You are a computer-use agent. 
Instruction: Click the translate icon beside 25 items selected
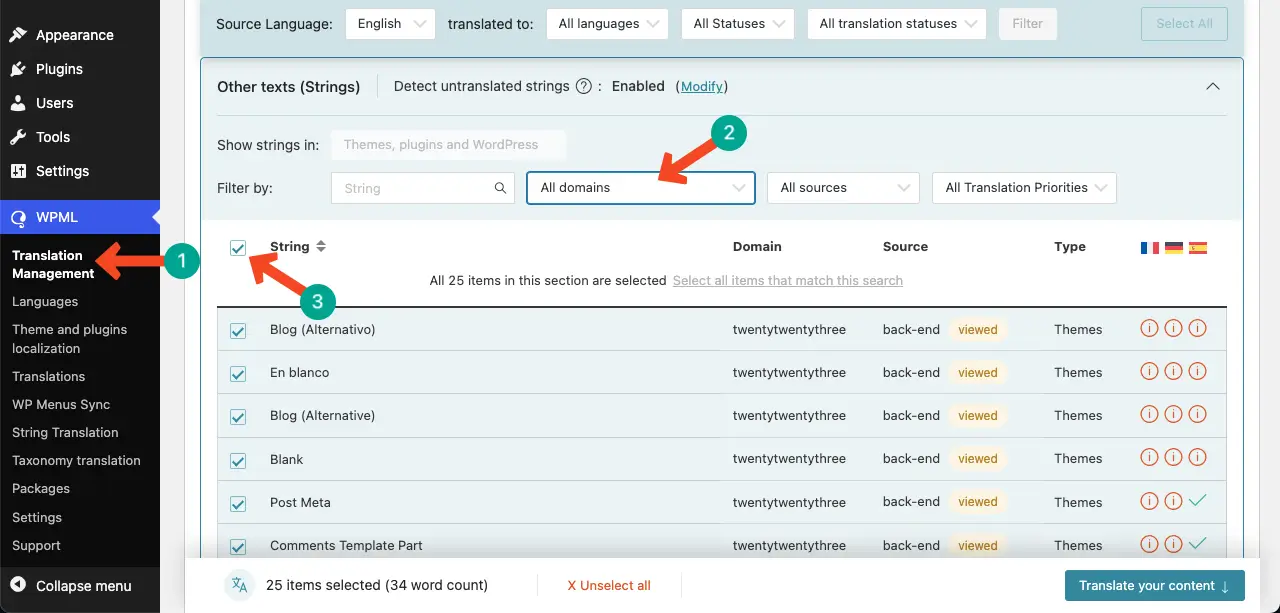pyautogui.click(x=239, y=585)
